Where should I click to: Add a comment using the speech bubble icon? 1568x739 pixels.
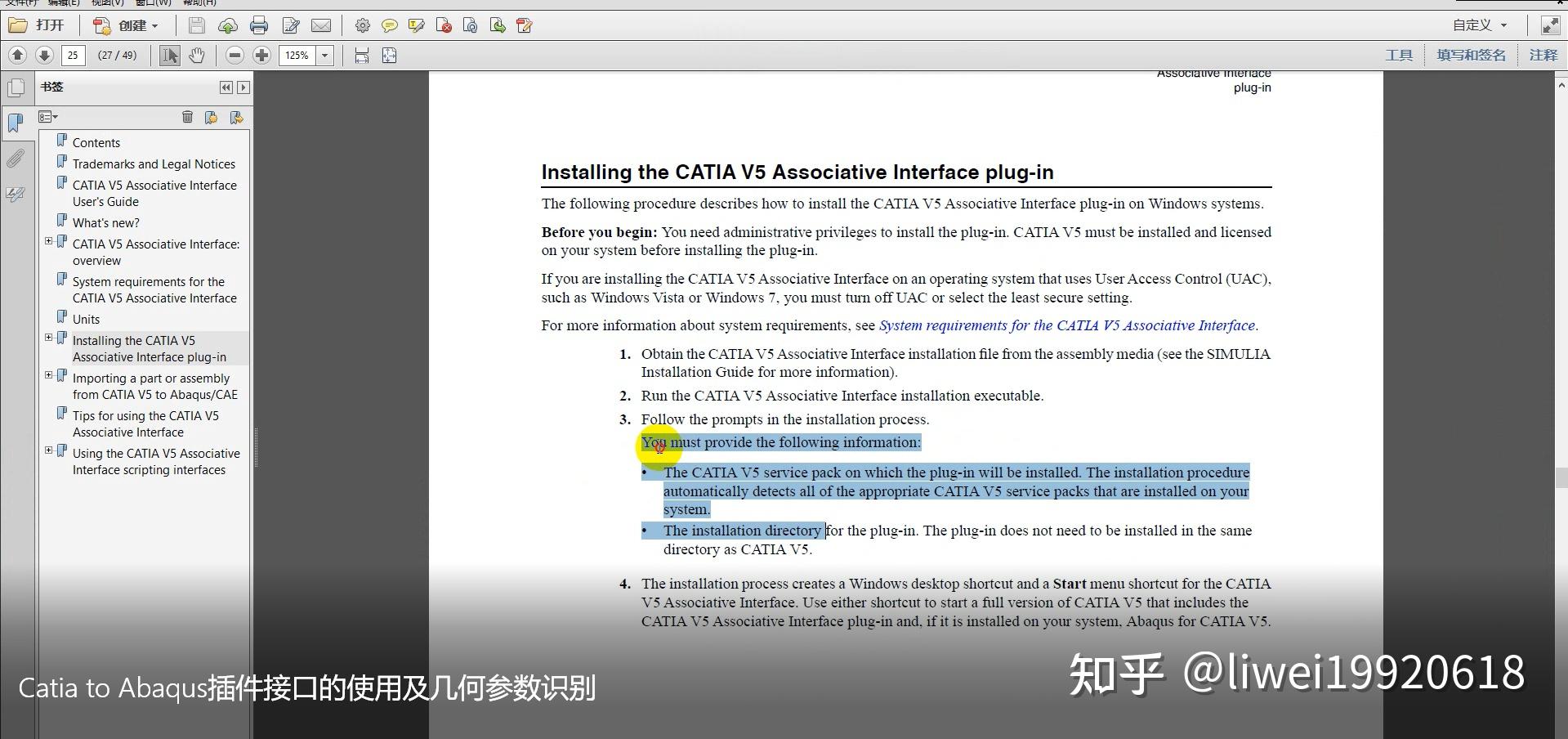(390, 25)
